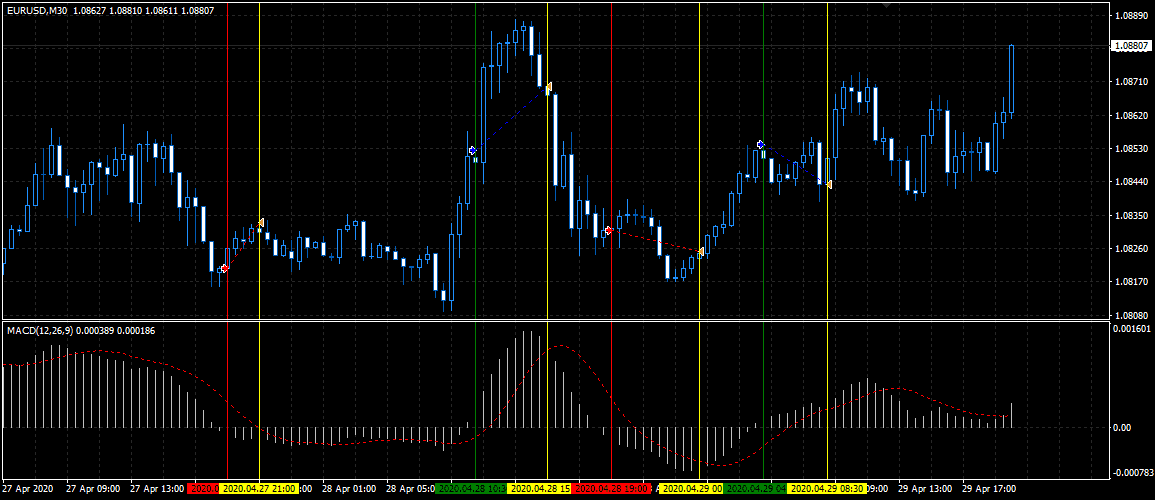Click the 1.08170 price scale label
Viewport: 1155px width, 500px height.
[x=1129, y=282]
